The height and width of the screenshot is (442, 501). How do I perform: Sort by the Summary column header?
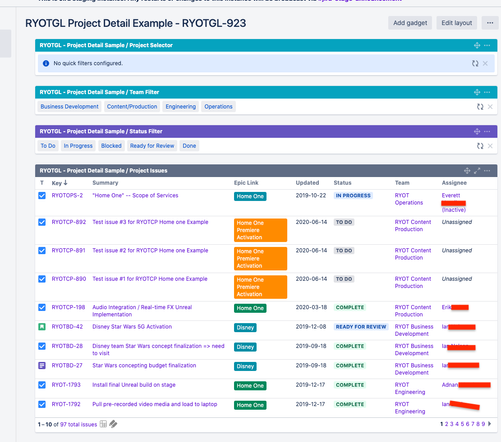pos(105,183)
